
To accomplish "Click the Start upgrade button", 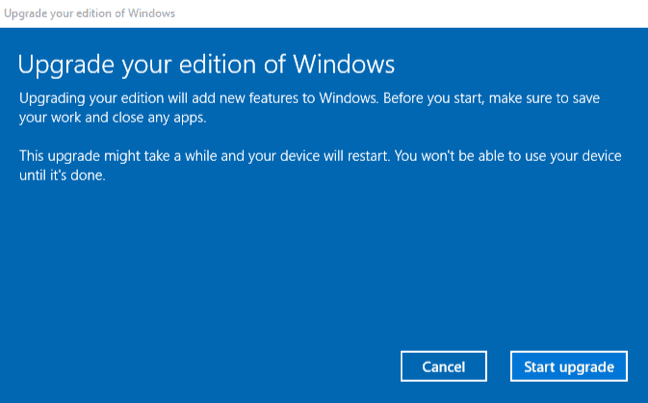I will 569,366.
